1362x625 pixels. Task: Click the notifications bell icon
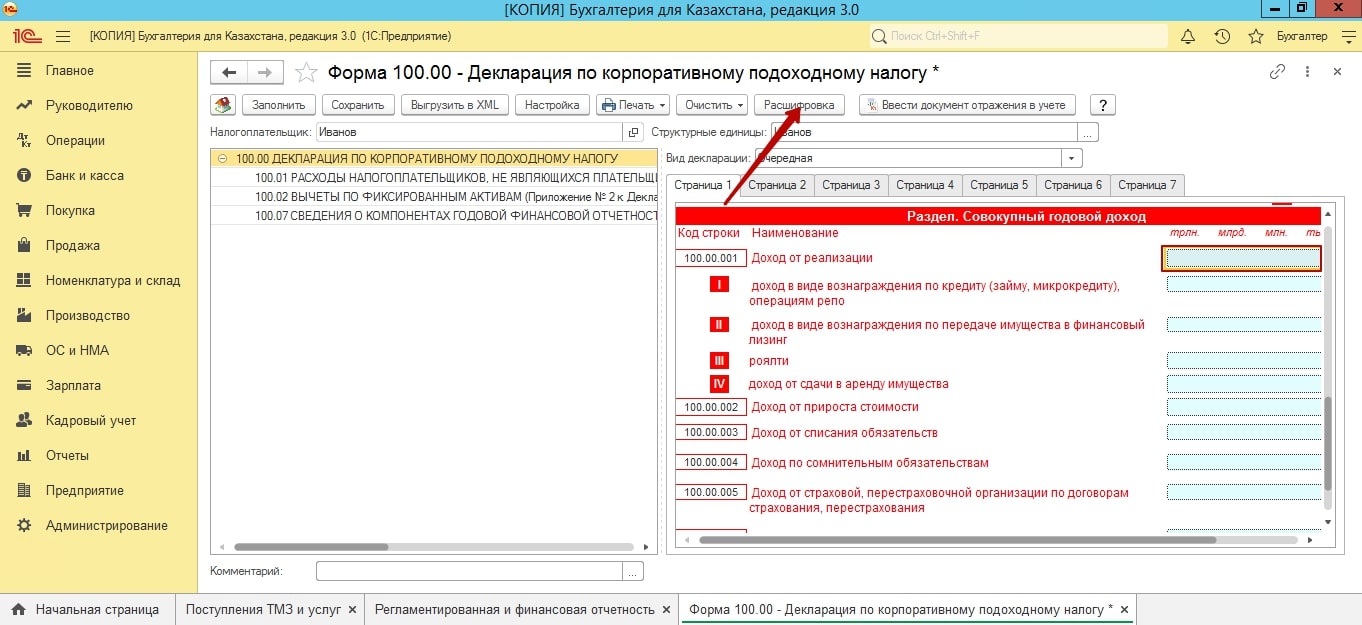click(x=1188, y=37)
